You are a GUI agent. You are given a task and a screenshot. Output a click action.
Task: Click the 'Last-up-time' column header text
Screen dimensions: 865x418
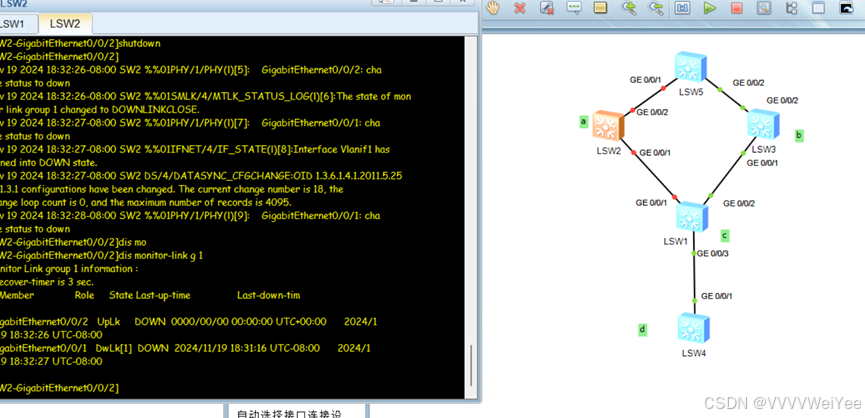(163, 295)
